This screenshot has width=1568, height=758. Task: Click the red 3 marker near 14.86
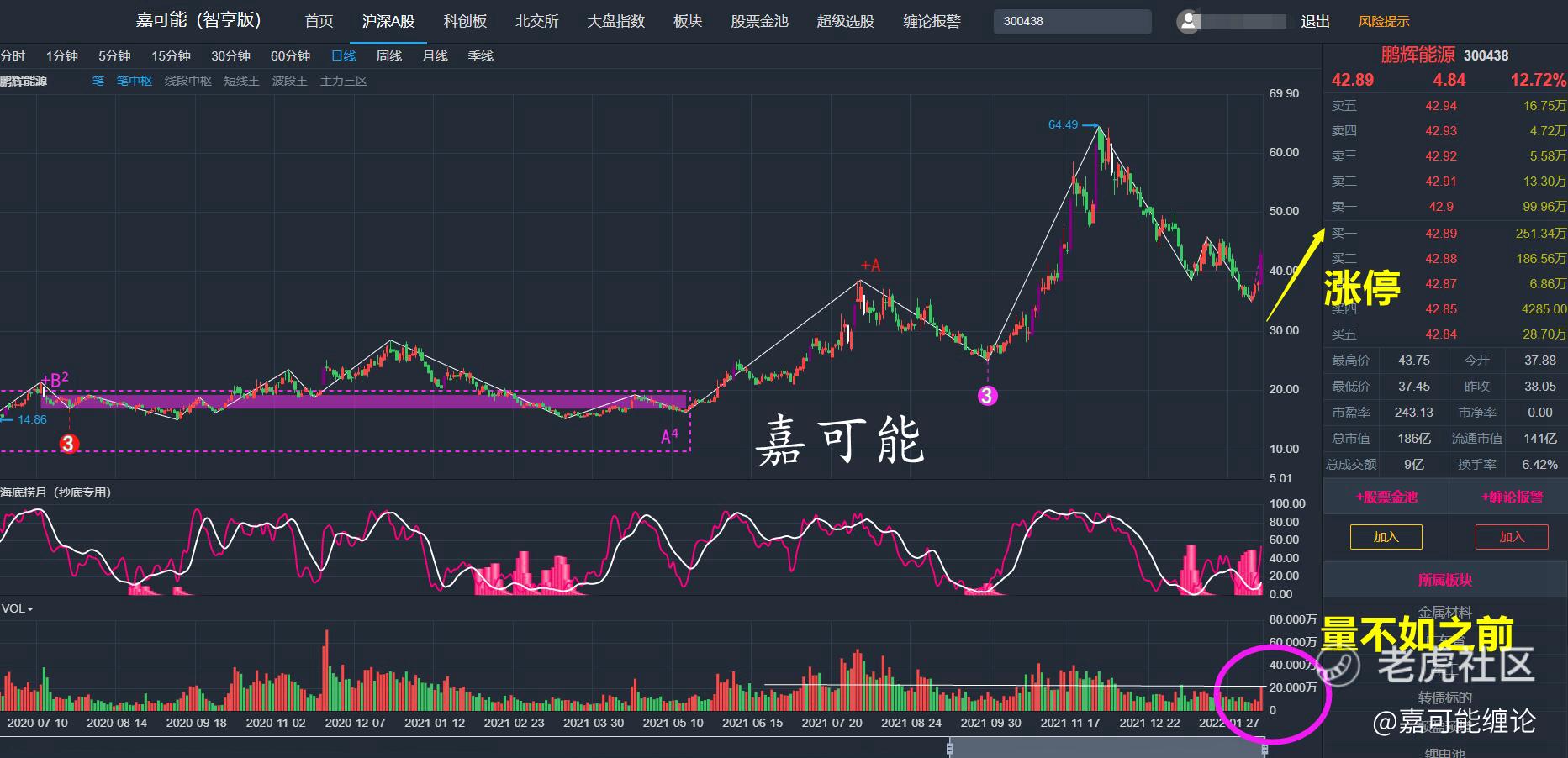pyautogui.click(x=69, y=443)
